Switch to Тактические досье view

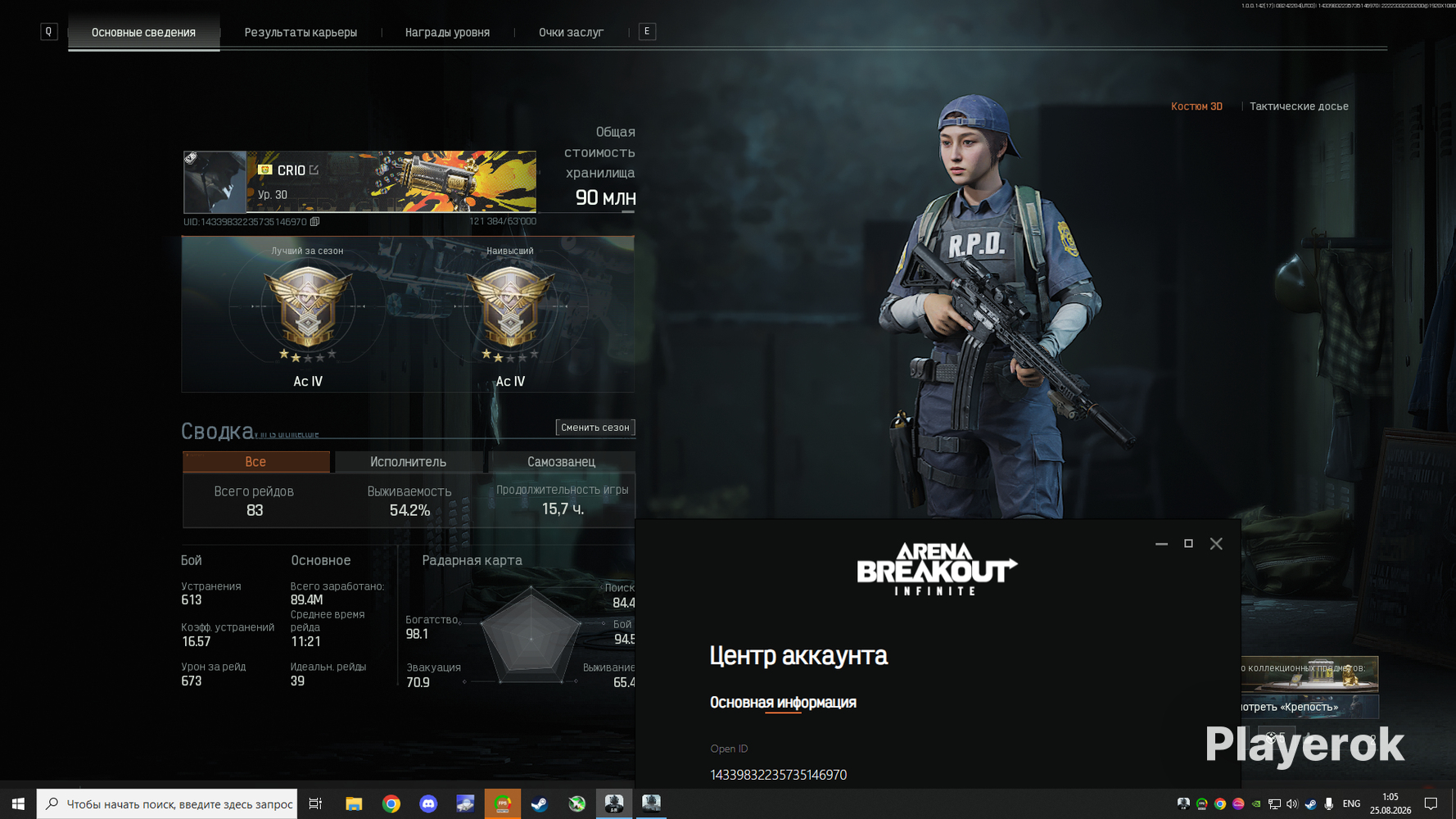tap(1299, 106)
